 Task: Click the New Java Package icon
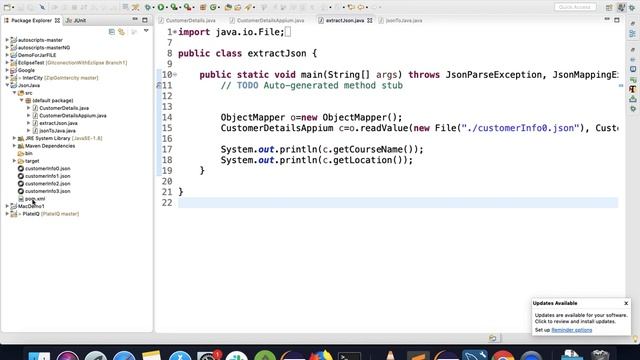click(x=203, y=7)
